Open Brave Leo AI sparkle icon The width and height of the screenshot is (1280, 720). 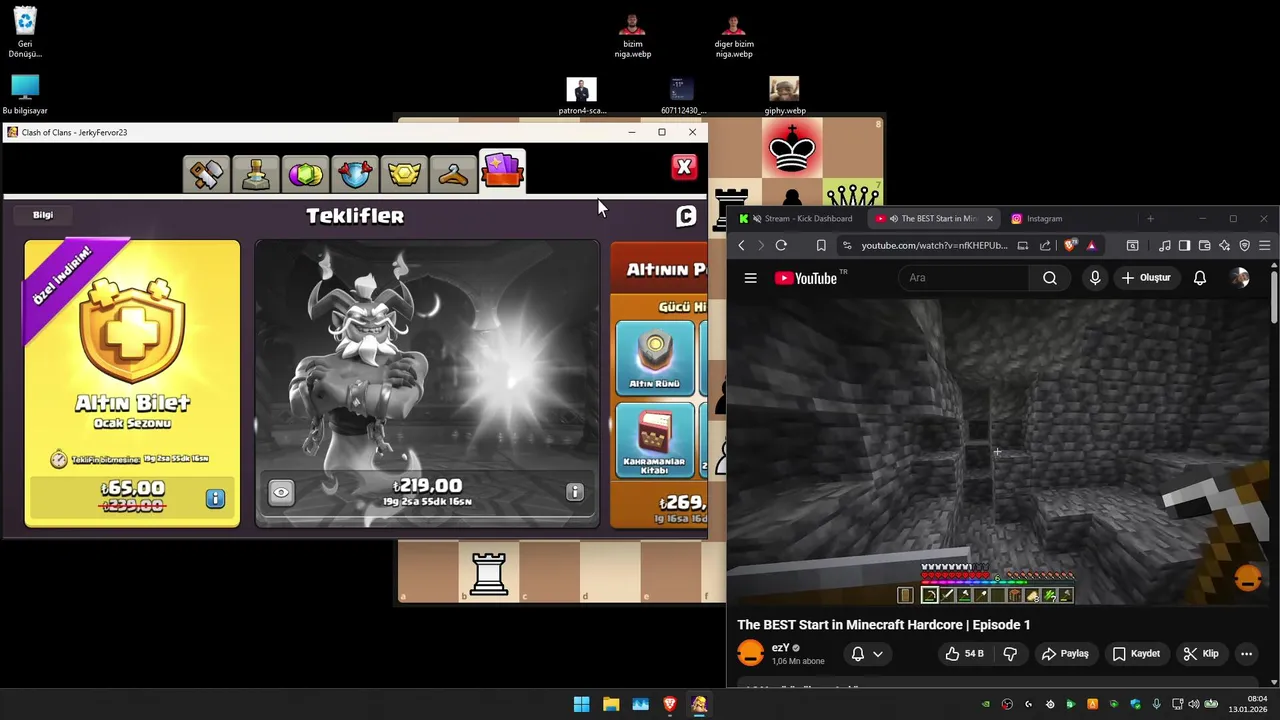click(x=1224, y=245)
